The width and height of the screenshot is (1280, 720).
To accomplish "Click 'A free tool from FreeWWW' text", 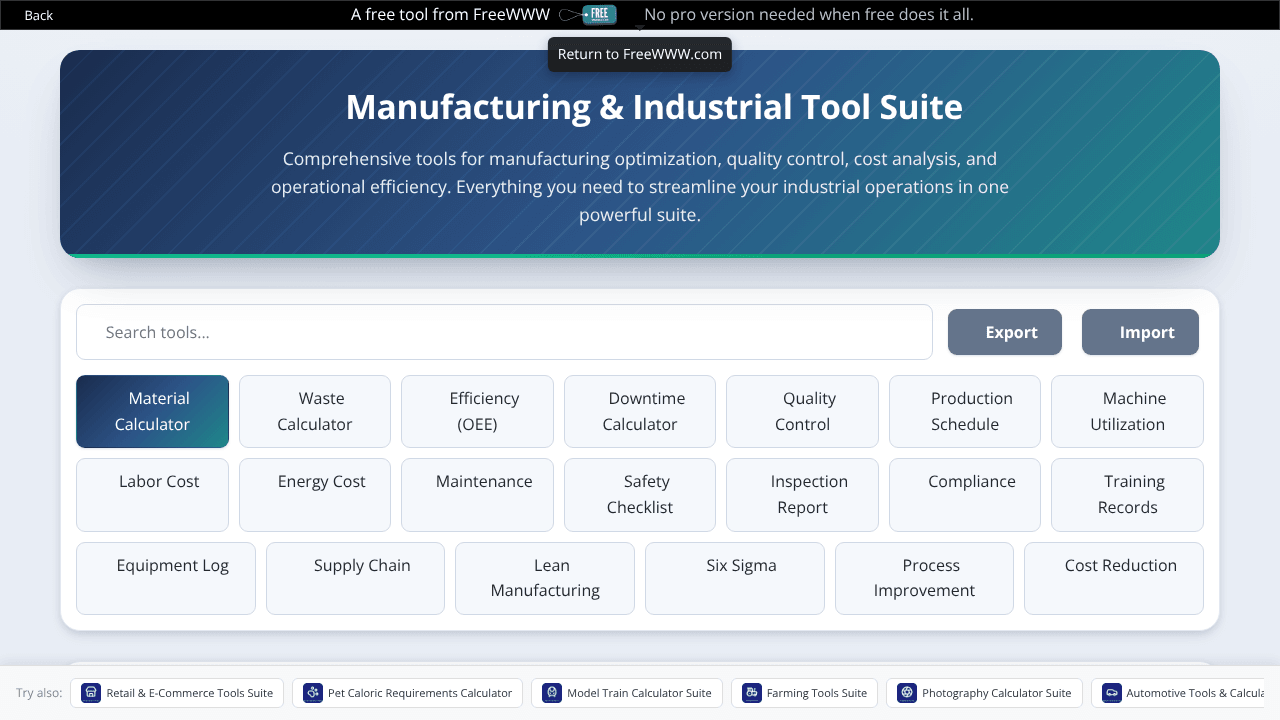I will pyautogui.click(x=450, y=14).
